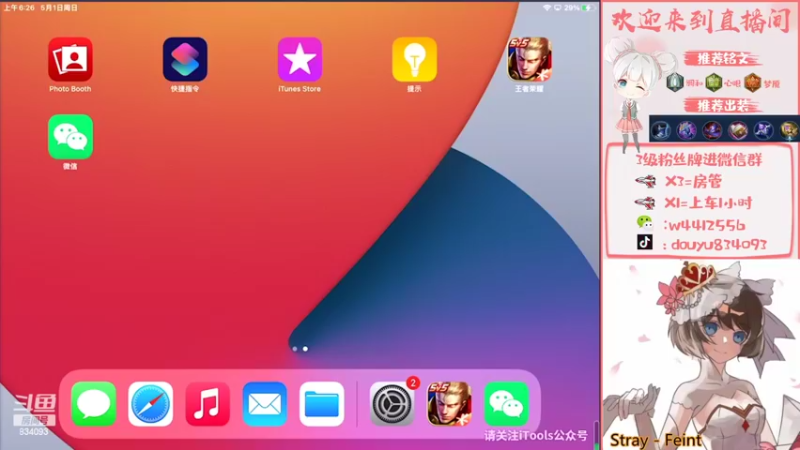Click the 推荐出装 banner in overlay
The height and width of the screenshot is (450, 800).
[722, 106]
